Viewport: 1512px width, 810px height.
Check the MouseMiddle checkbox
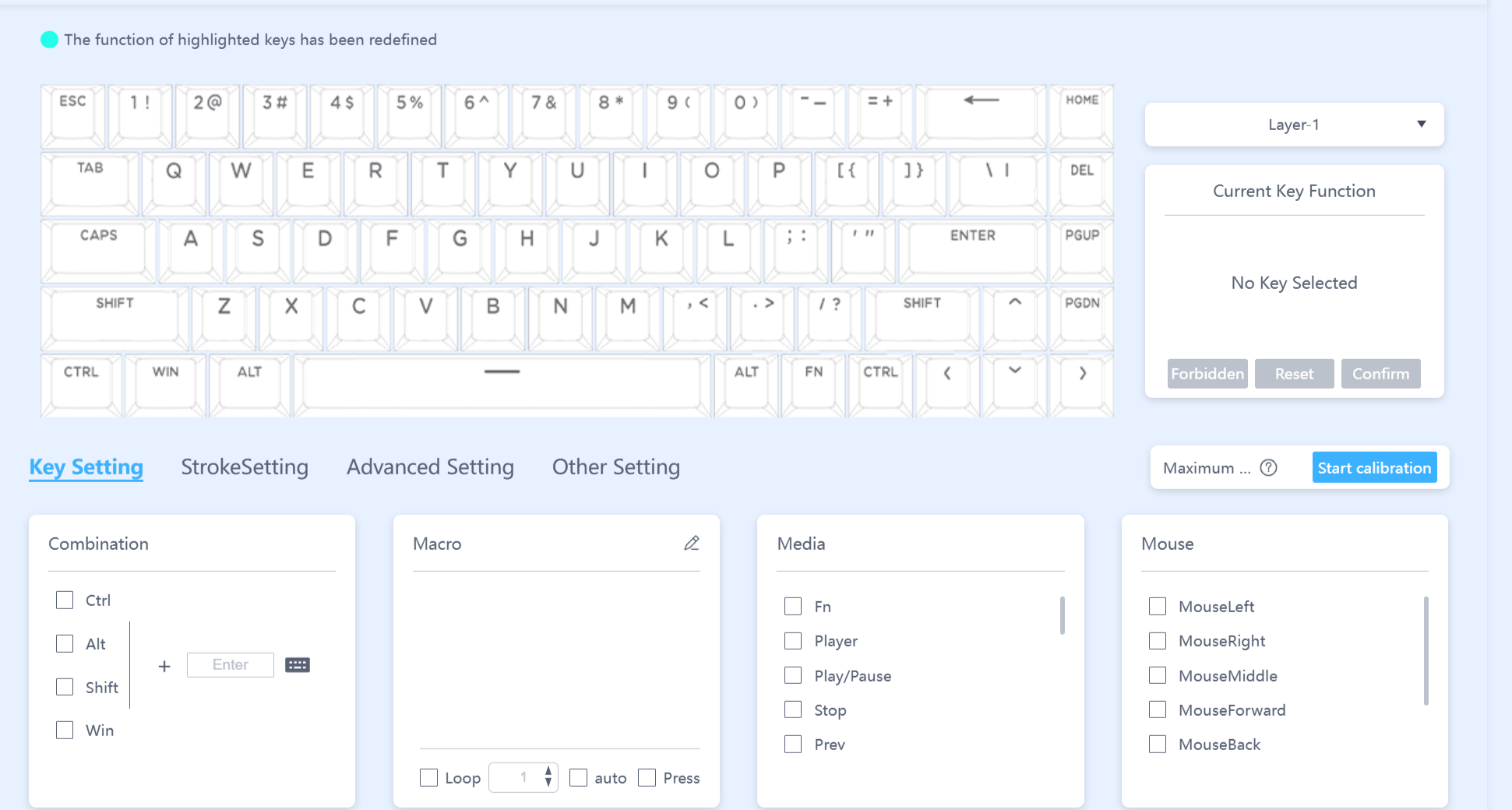[x=1158, y=675]
